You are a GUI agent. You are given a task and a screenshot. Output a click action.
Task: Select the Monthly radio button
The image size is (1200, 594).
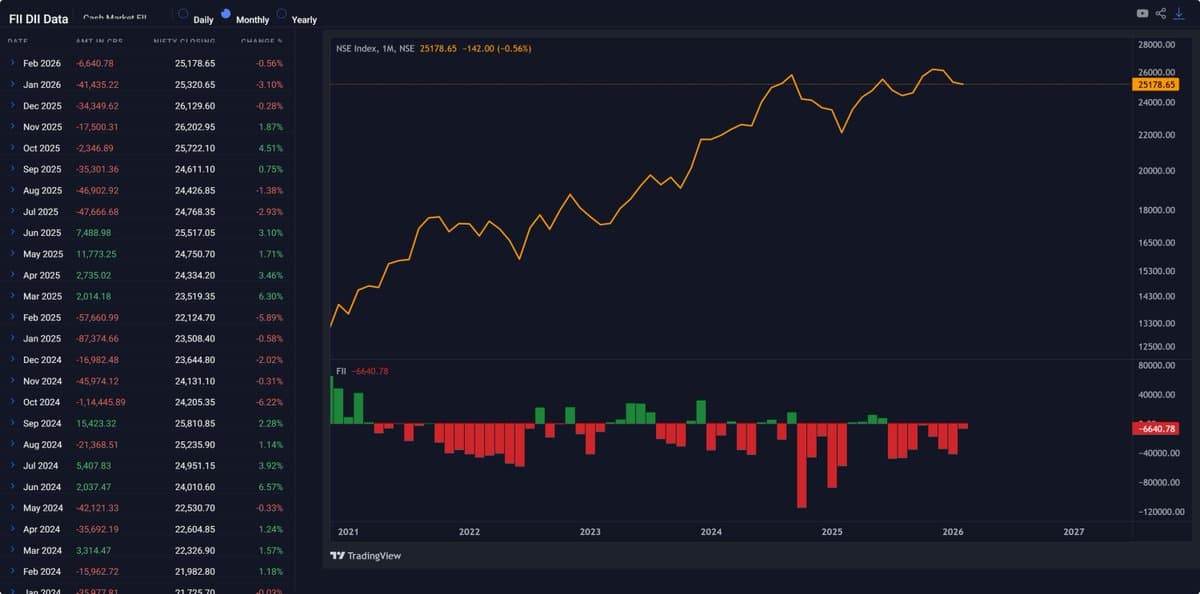[225, 14]
